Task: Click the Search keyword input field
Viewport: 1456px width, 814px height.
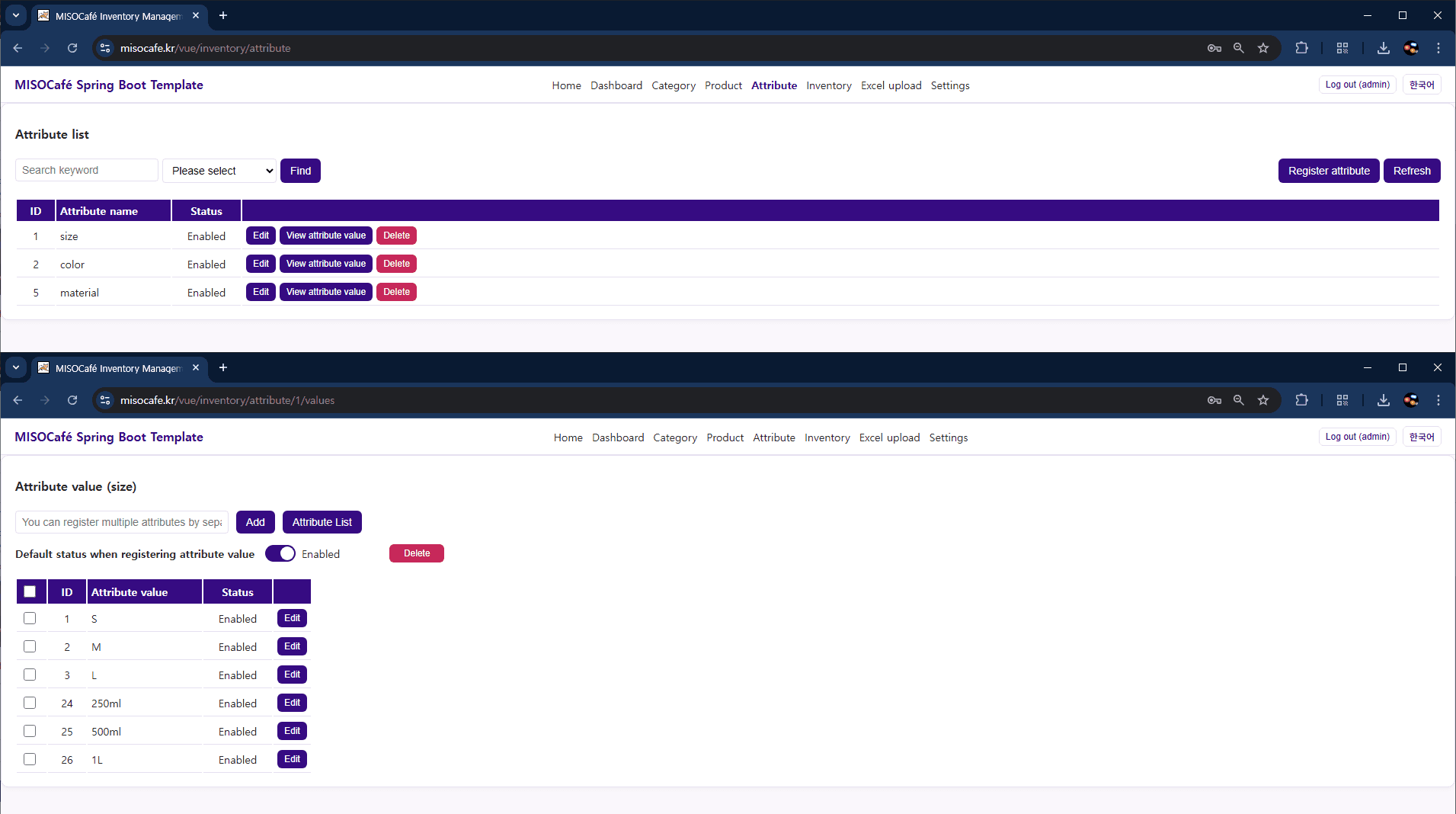Action: (x=86, y=169)
